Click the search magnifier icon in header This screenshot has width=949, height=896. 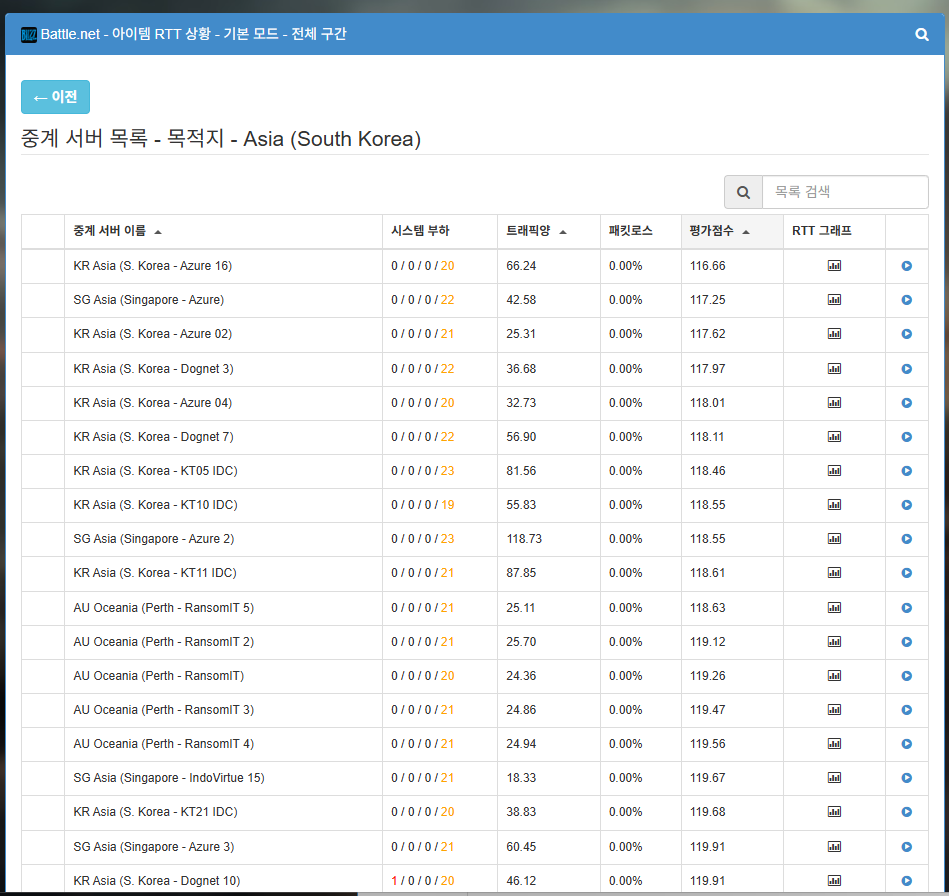(922, 34)
